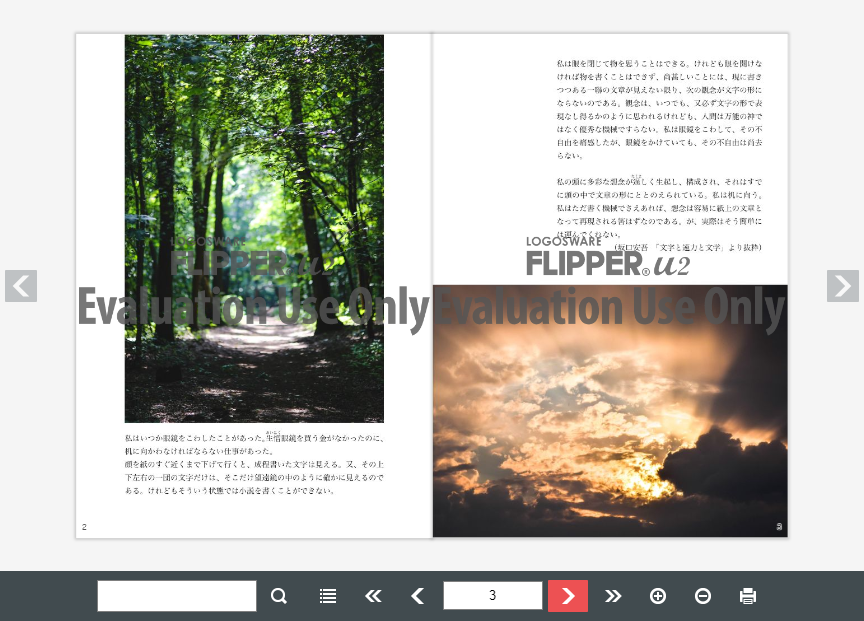
Task: Zoom in with the plus icon
Action: tap(658, 595)
